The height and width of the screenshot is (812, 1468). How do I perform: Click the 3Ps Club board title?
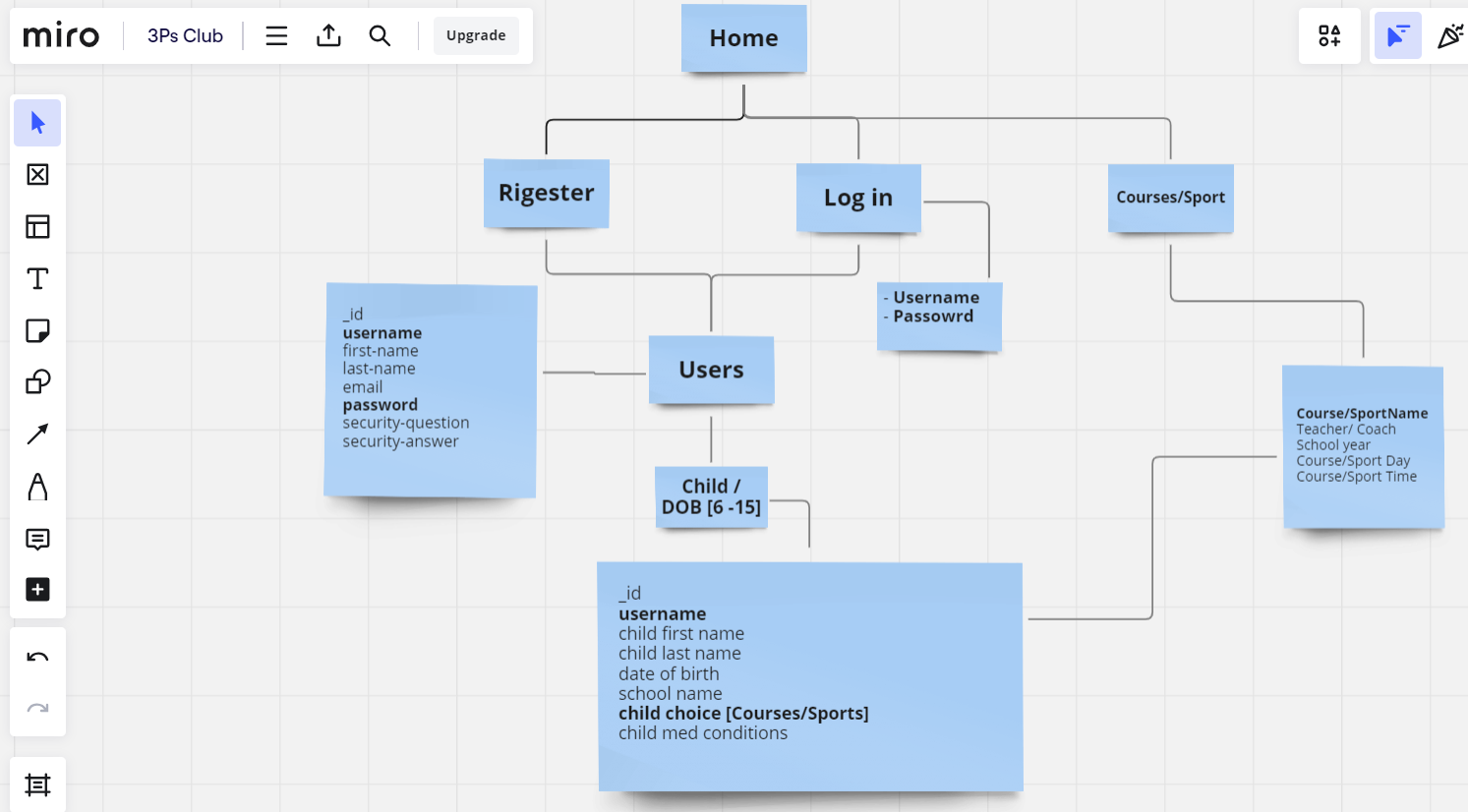[185, 36]
